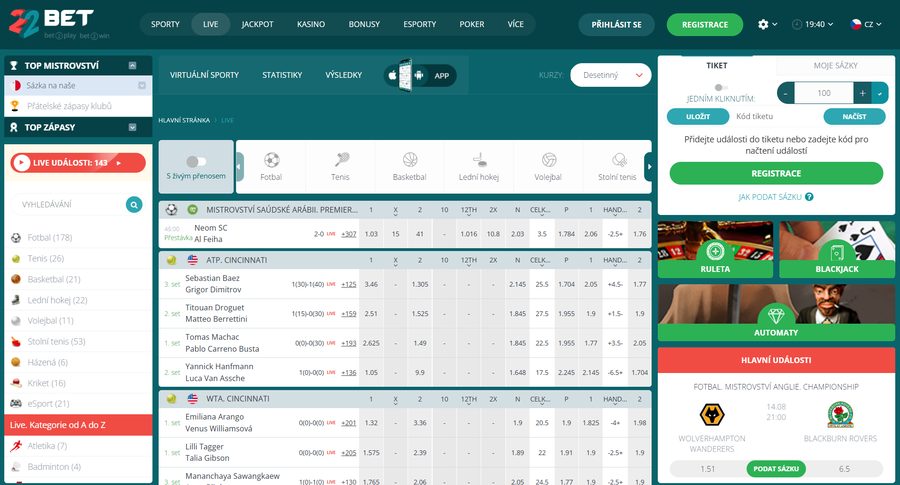Open Fotbal (178) in sidebar
Viewport: 900px width, 485px height.
78,238
